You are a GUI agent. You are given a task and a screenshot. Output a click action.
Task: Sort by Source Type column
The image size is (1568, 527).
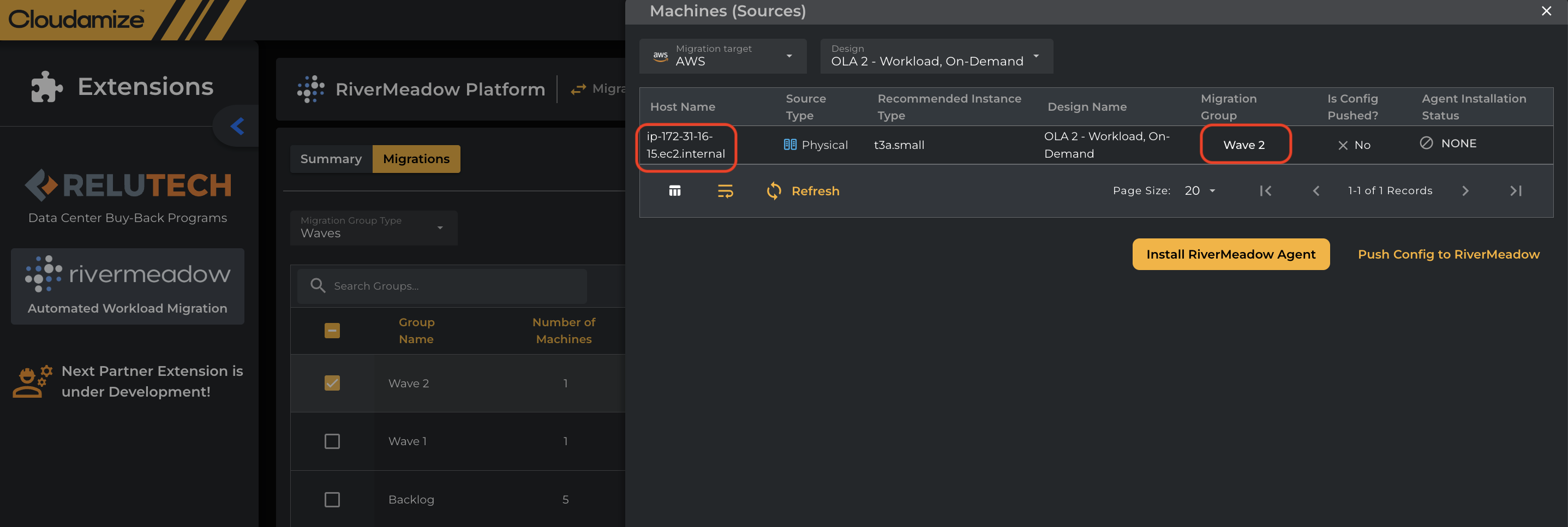806,107
